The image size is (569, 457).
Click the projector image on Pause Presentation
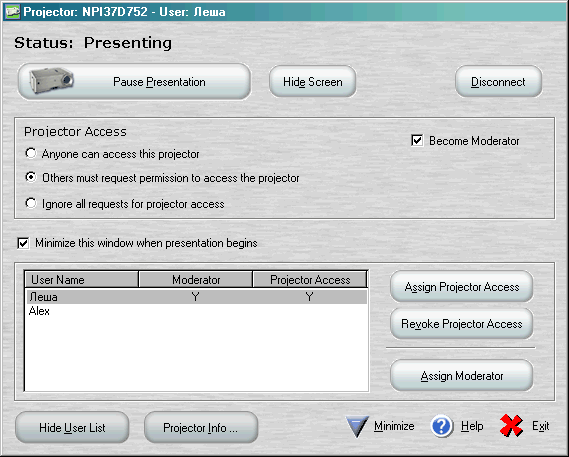pos(51,81)
